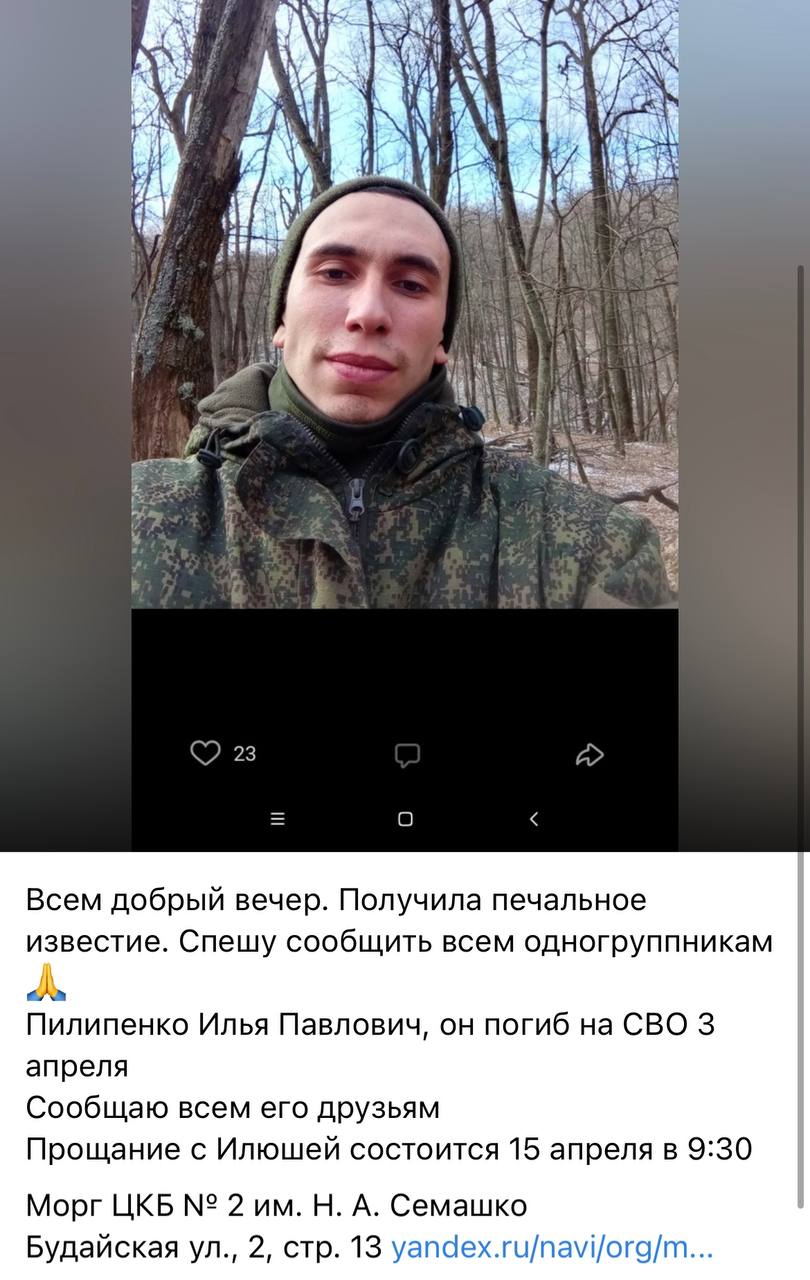This screenshot has height=1280, width=810.
Task: Like the post with the heart icon
Action: [x=205, y=753]
